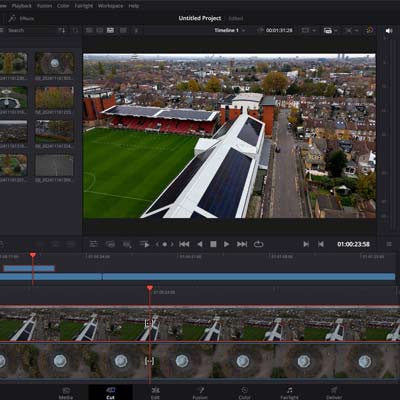Open the tools sliders icon below viewer

tap(93, 244)
